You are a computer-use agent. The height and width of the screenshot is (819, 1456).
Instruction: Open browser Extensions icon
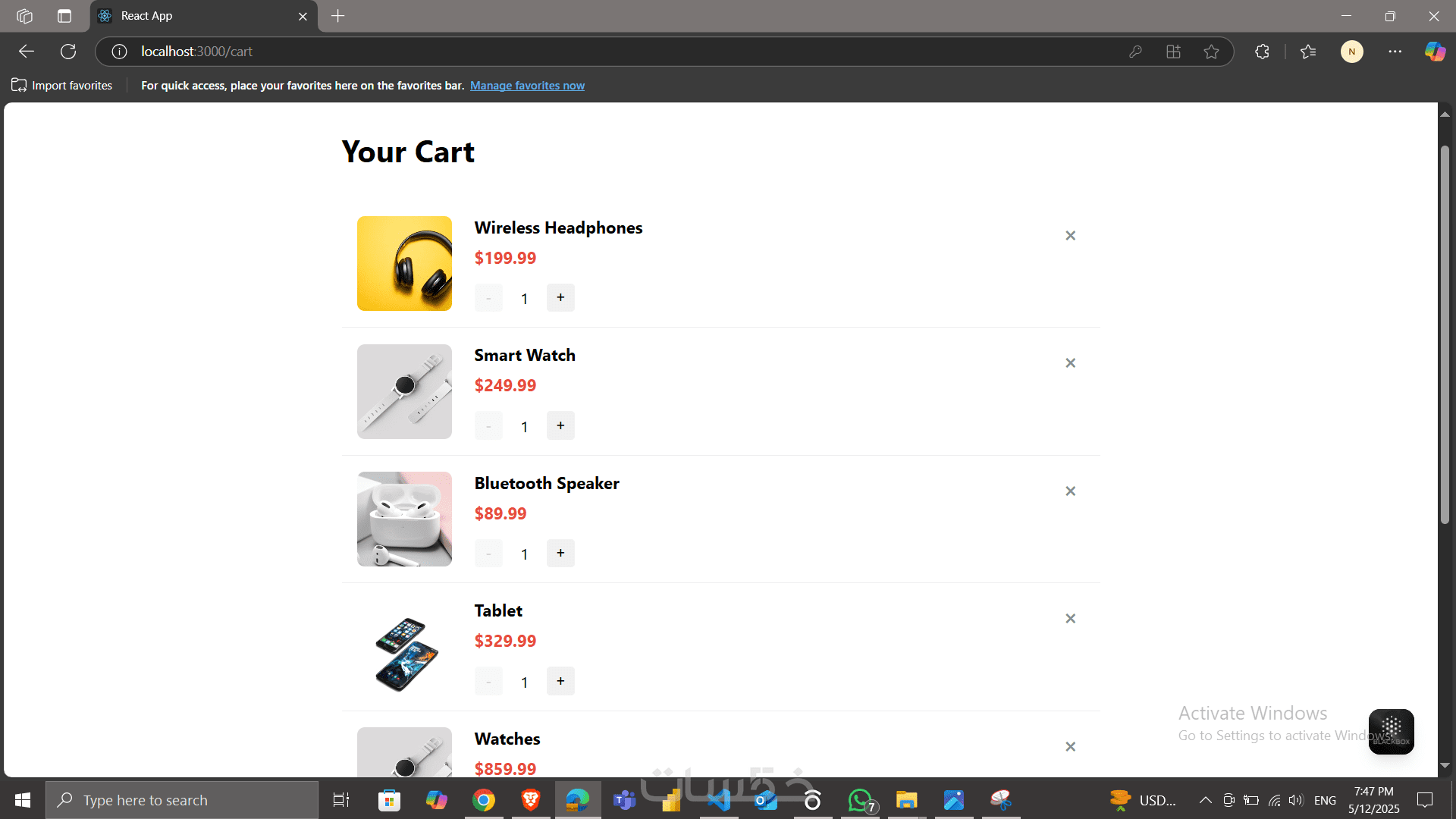pos(1262,52)
